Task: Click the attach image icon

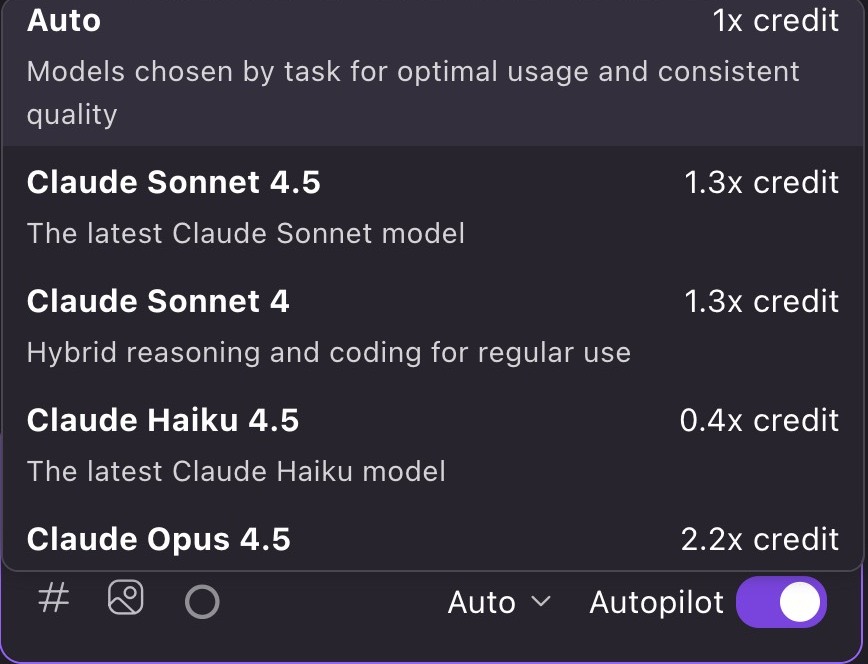Action: [x=126, y=599]
